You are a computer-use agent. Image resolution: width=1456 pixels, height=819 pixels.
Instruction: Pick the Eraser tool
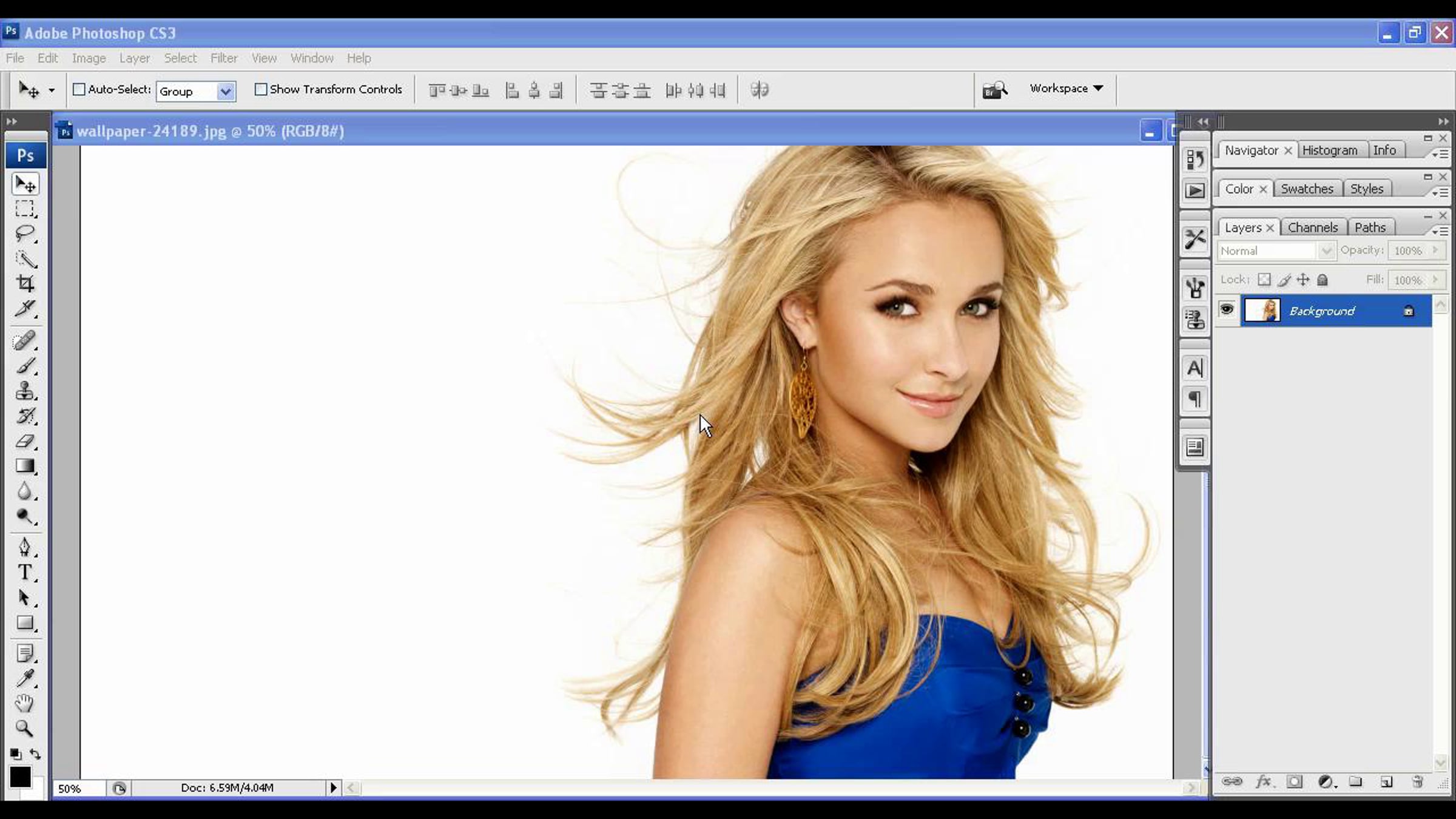click(25, 441)
